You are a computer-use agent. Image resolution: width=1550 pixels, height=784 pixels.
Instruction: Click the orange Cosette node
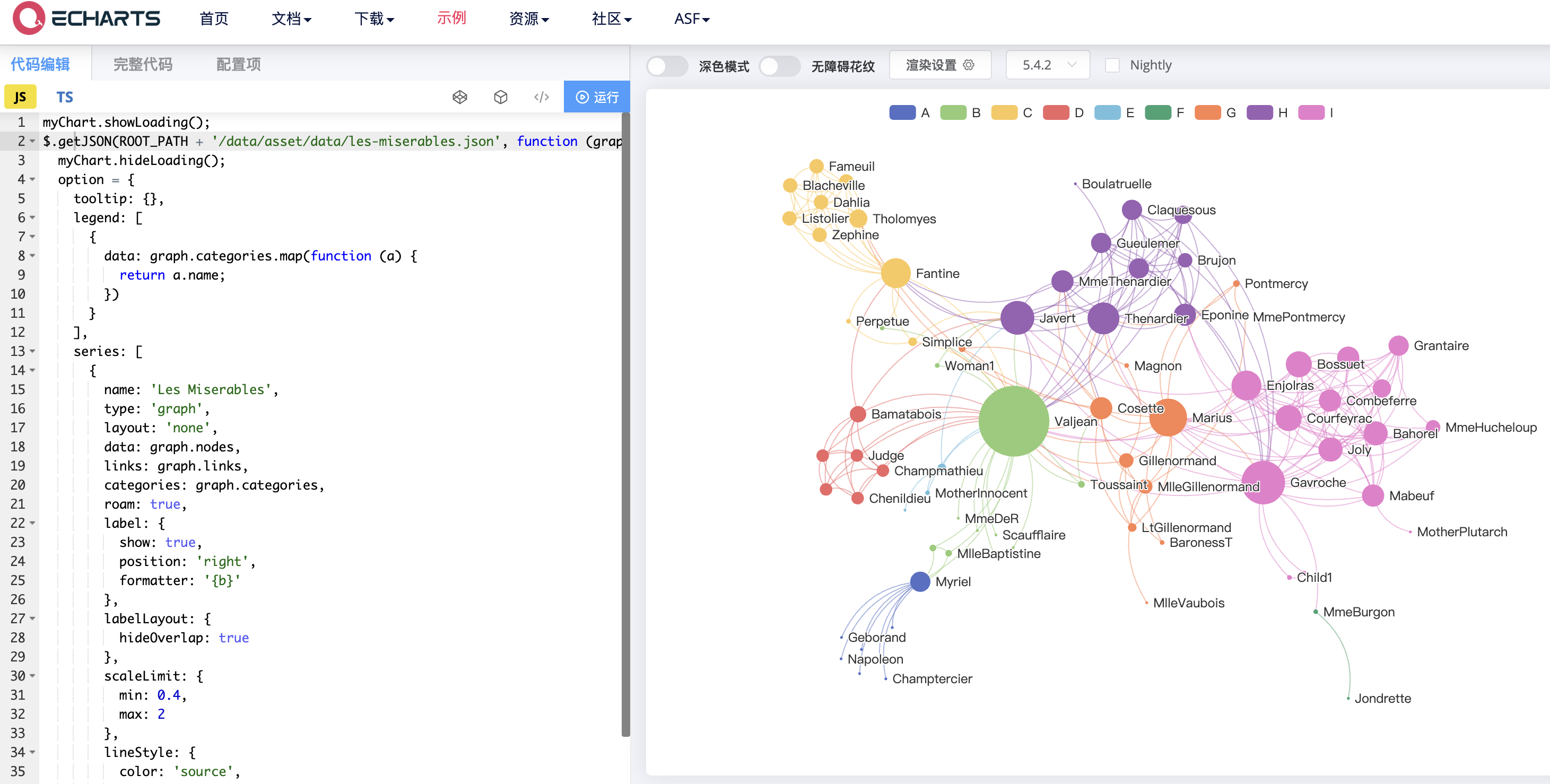tap(1101, 408)
